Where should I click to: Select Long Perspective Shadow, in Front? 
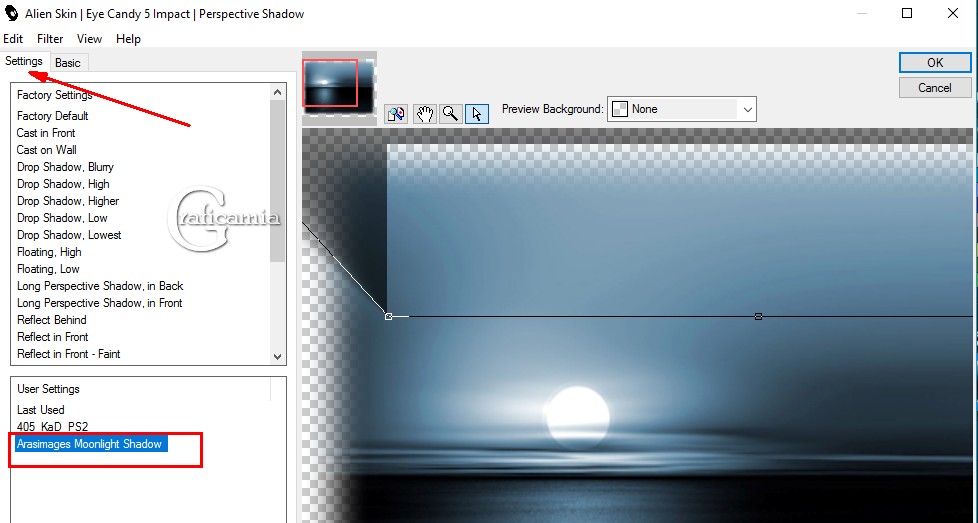pos(99,303)
